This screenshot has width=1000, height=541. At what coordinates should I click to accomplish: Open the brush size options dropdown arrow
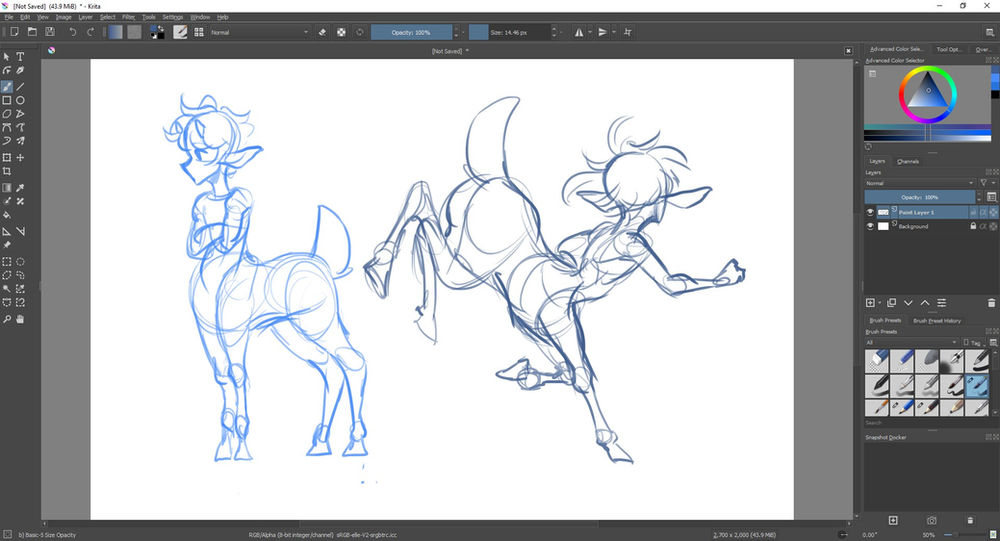pyautogui.click(x=561, y=32)
